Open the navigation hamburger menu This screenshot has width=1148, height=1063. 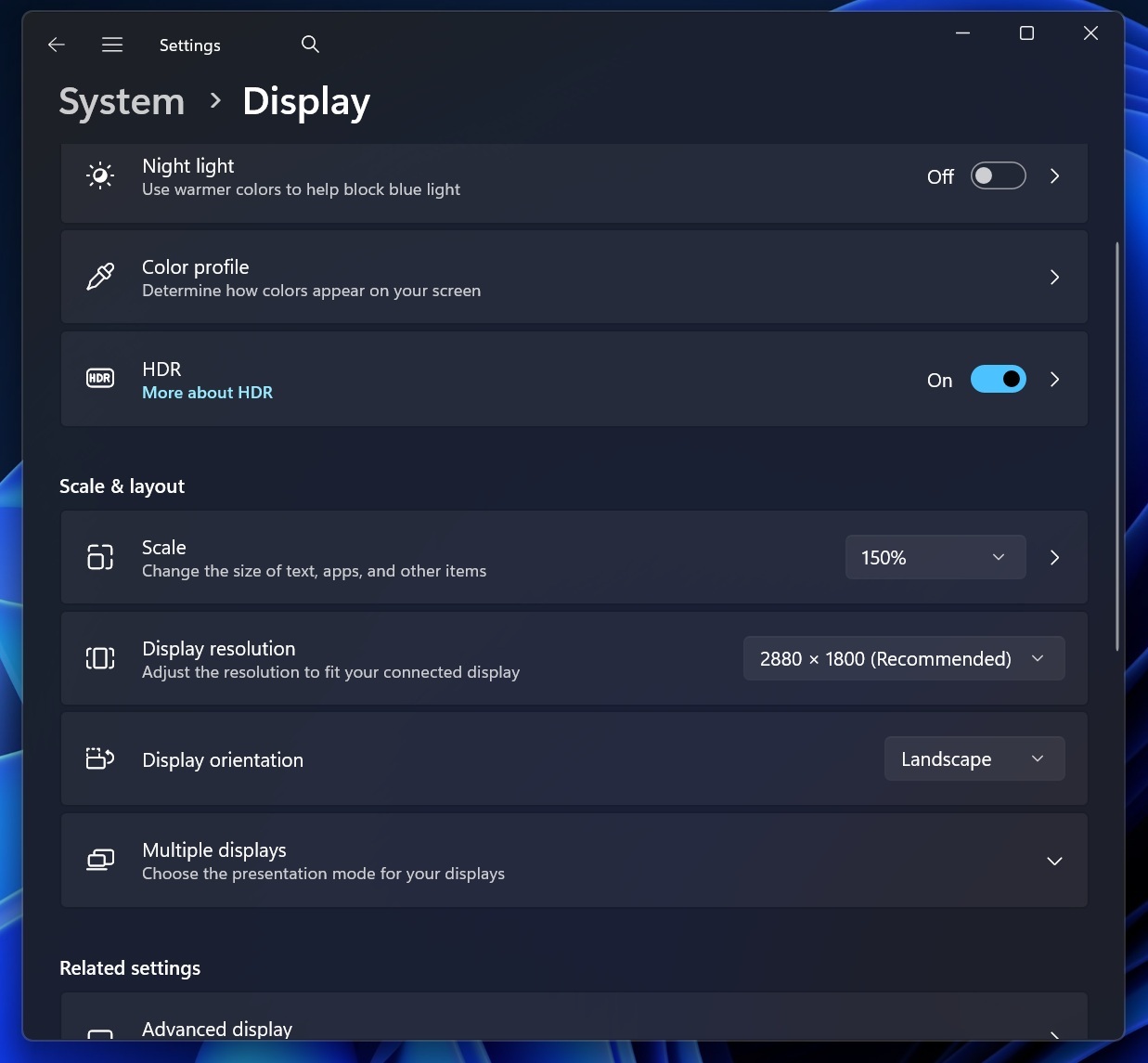click(x=112, y=44)
